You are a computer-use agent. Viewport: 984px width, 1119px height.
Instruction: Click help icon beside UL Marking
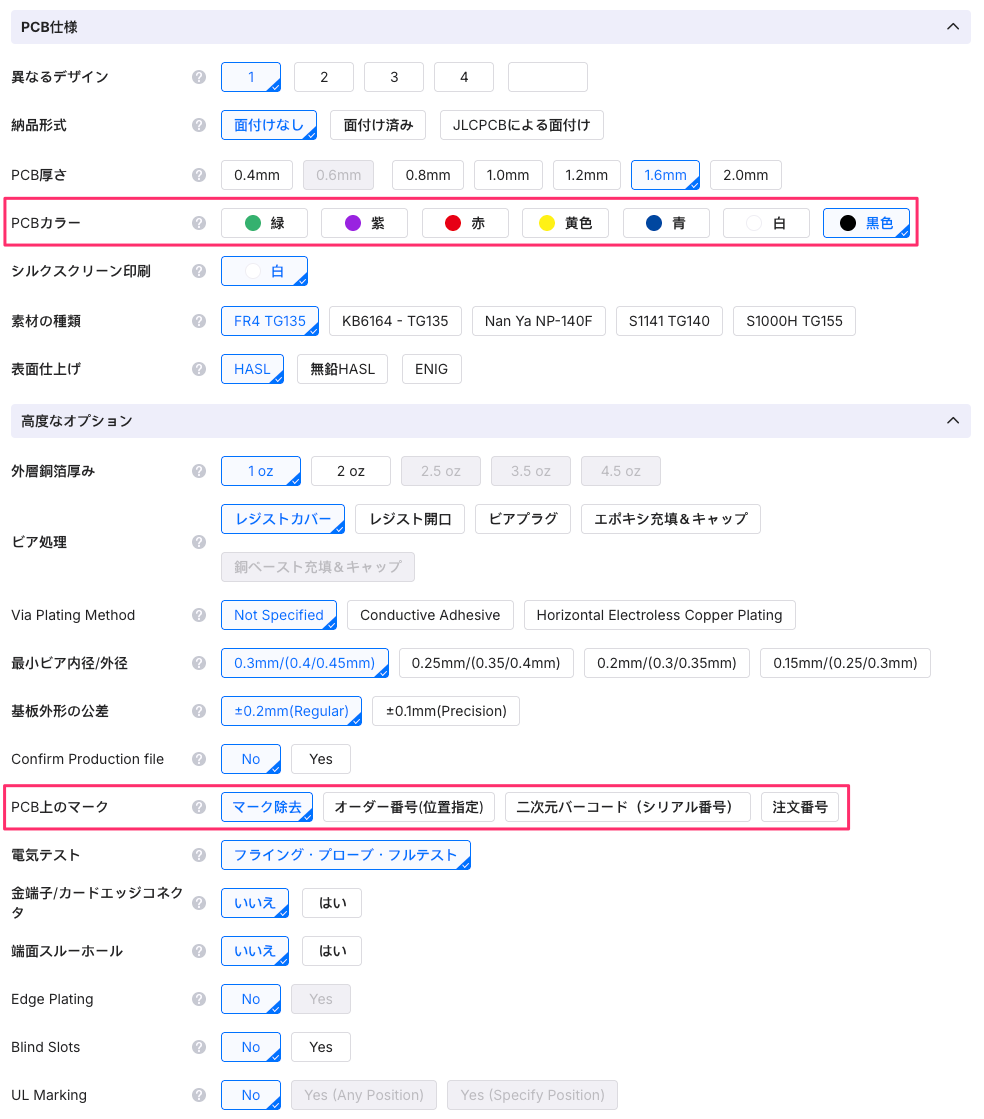pyautogui.click(x=199, y=1095)
